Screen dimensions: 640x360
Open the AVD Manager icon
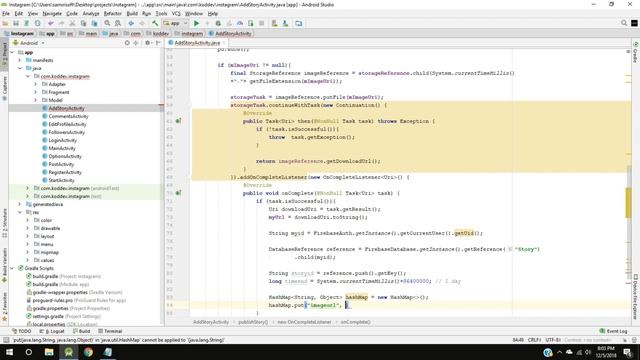tap(274, 24)
